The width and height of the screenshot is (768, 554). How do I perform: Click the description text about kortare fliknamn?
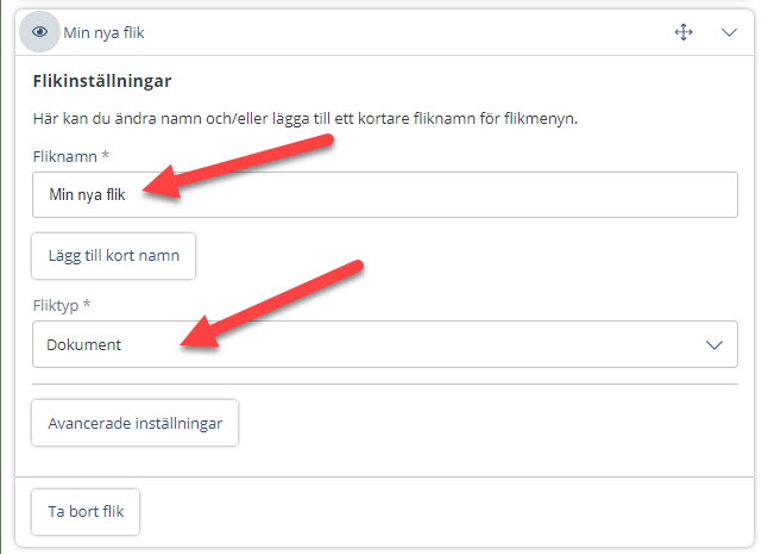coord(305,119)
